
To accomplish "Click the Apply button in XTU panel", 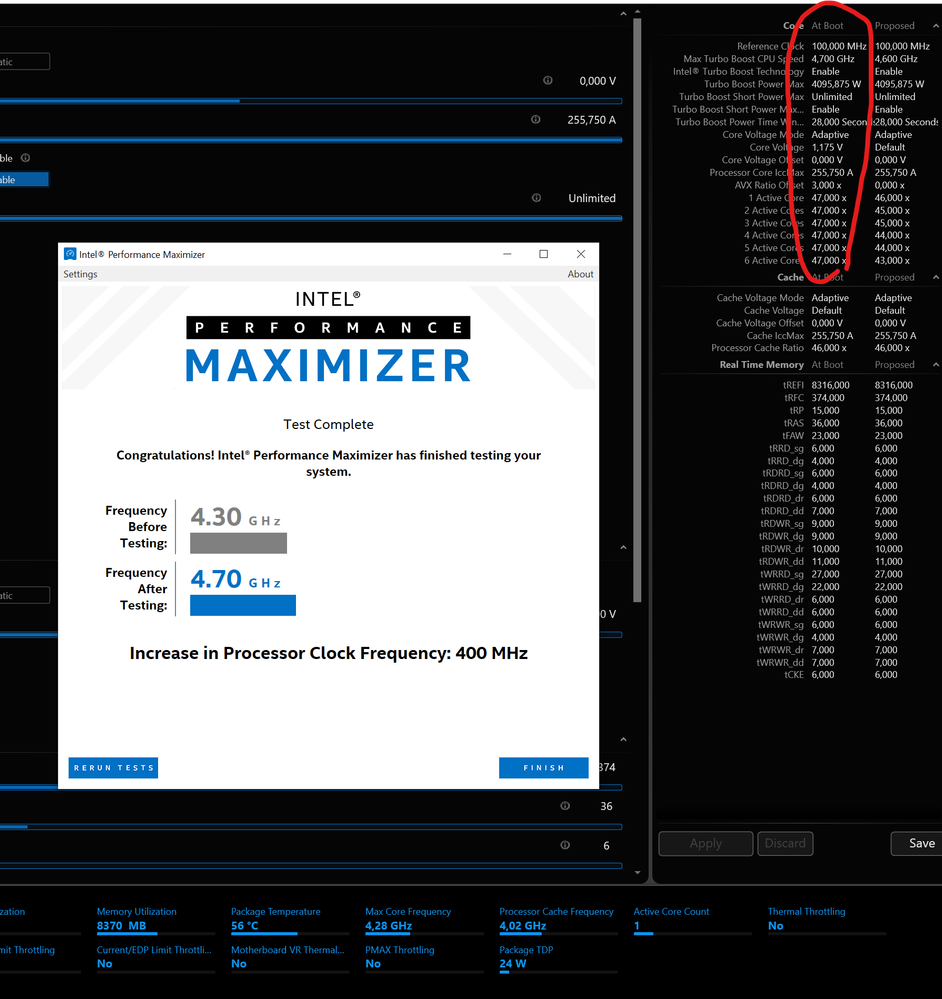I will [706, 843].
